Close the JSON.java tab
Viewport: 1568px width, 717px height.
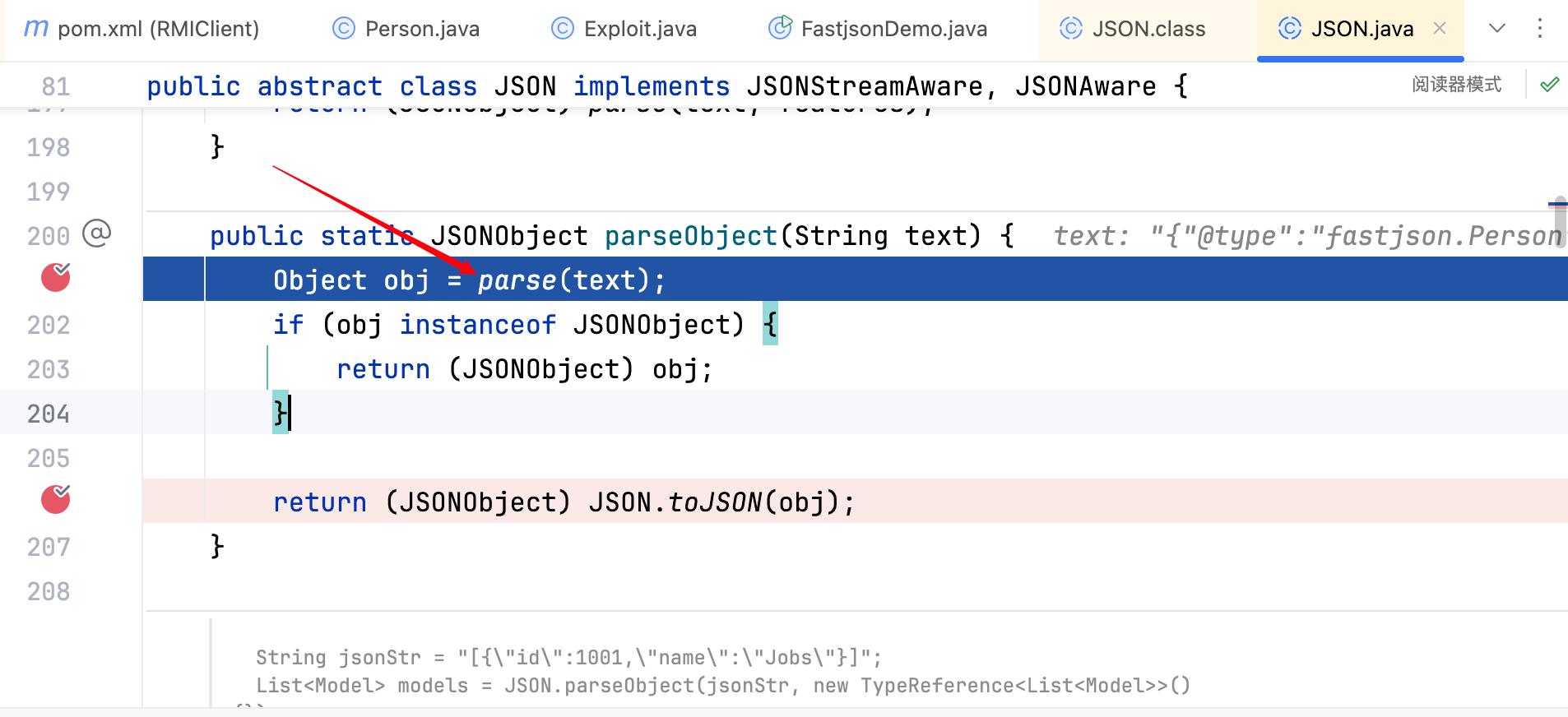pos(1440,28)
